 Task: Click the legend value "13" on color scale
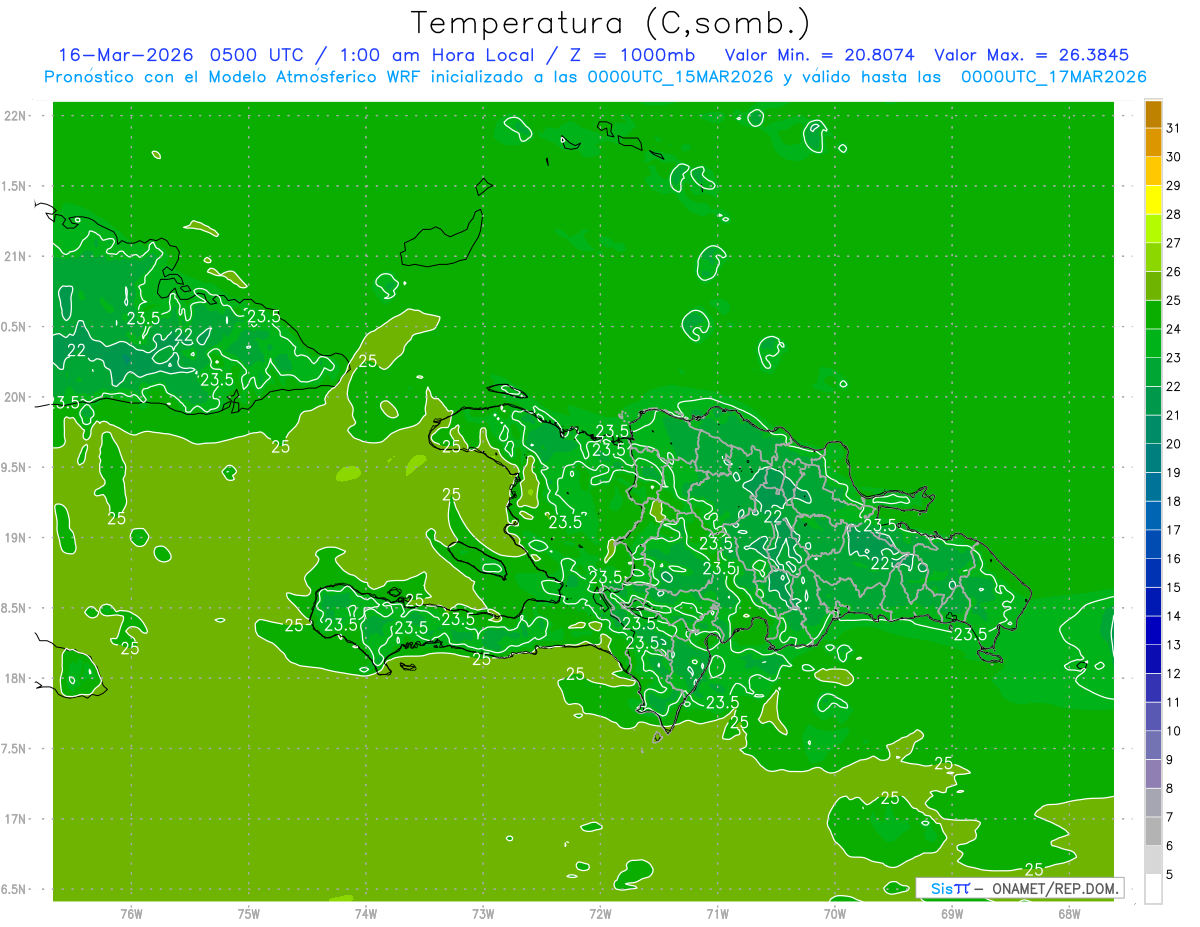click(1174, 645)
